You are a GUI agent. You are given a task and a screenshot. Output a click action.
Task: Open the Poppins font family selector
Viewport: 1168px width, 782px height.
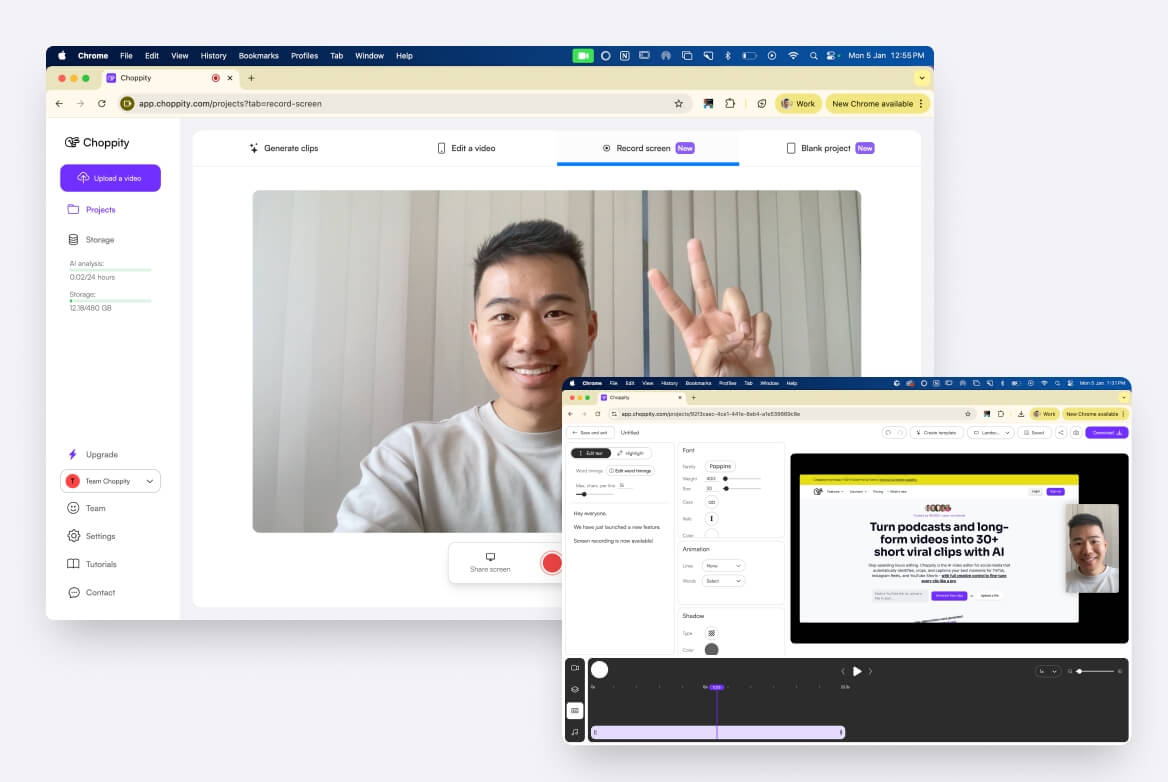720,466
